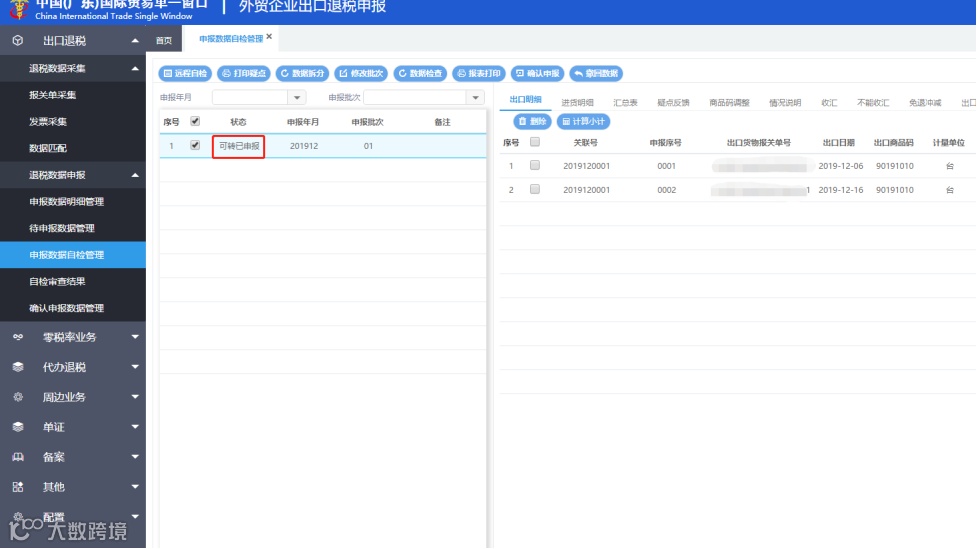Open the 不能收汇 tab
977x549 pixels.
(x=873, y=103)
